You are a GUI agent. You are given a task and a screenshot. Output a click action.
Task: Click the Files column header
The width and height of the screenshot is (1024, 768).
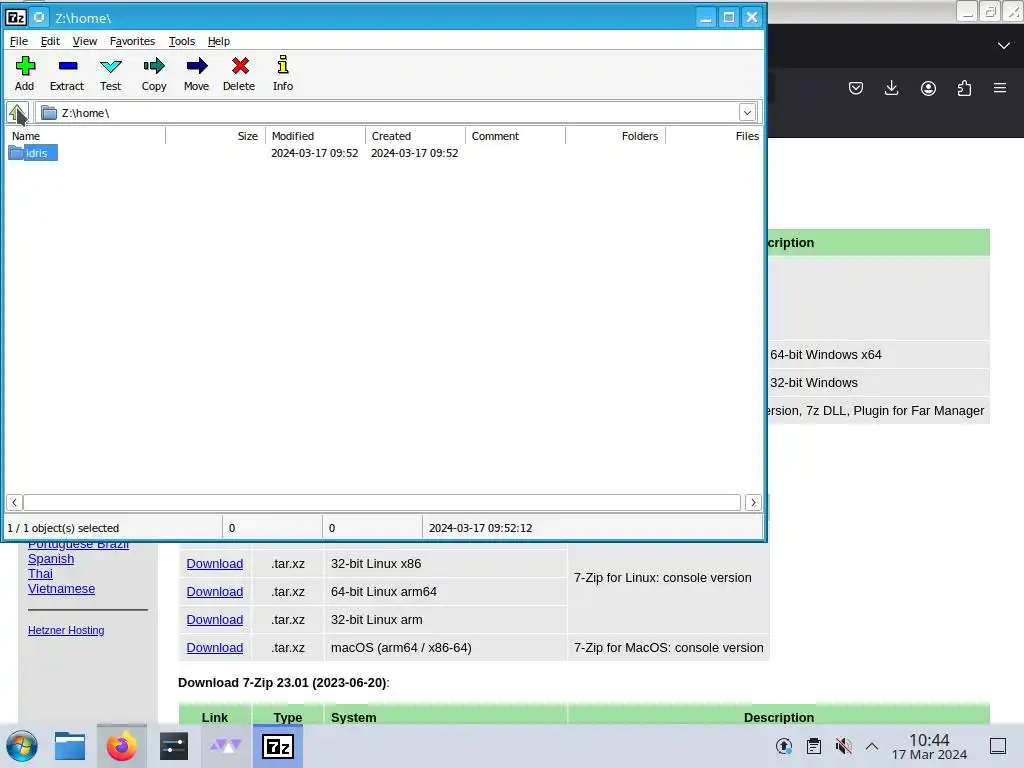click(x=714, y=136)
